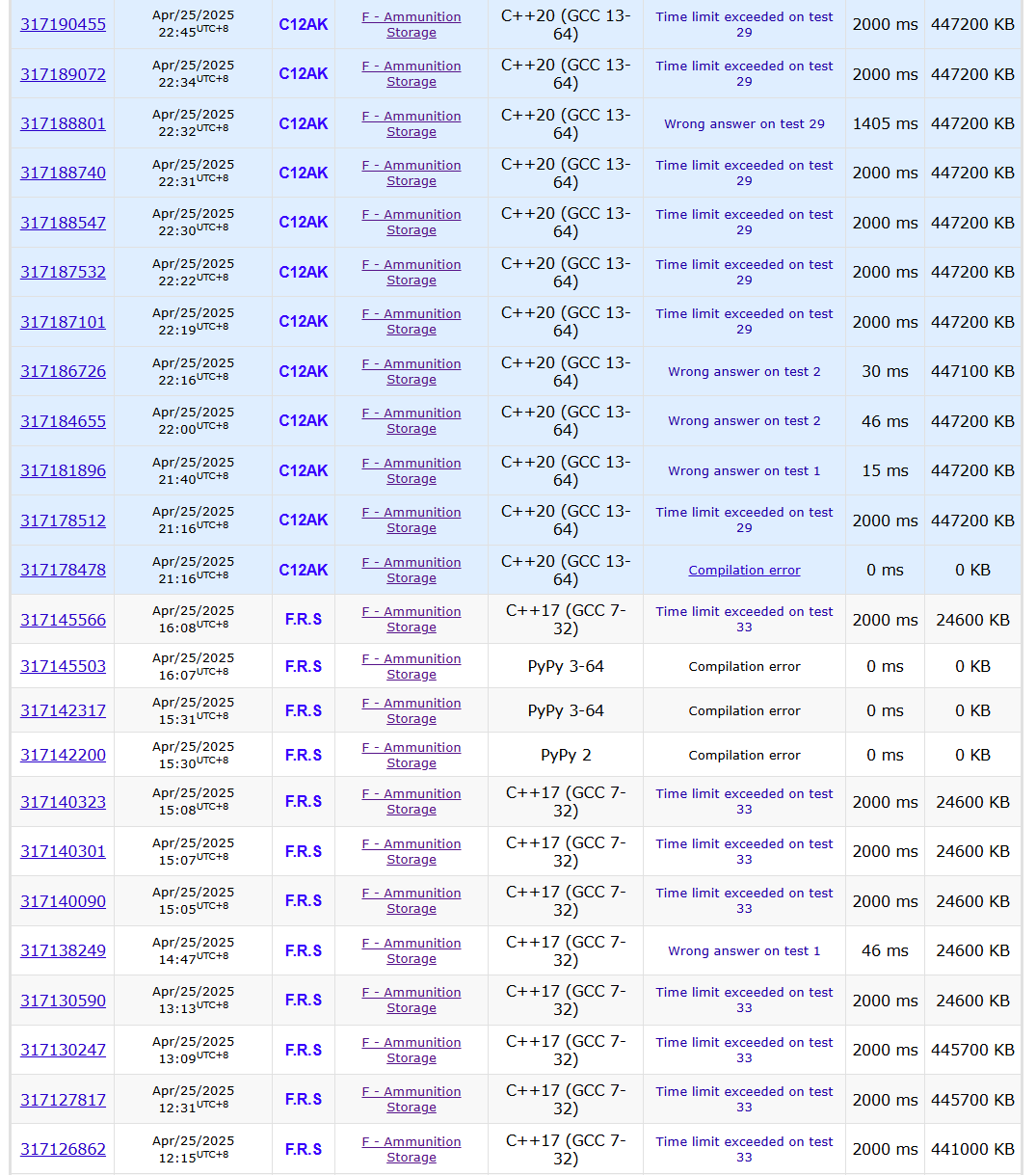The width and height of the screenshot is (1036, 1175).
Task: Open submission 317178512
Action: point(63,521)
